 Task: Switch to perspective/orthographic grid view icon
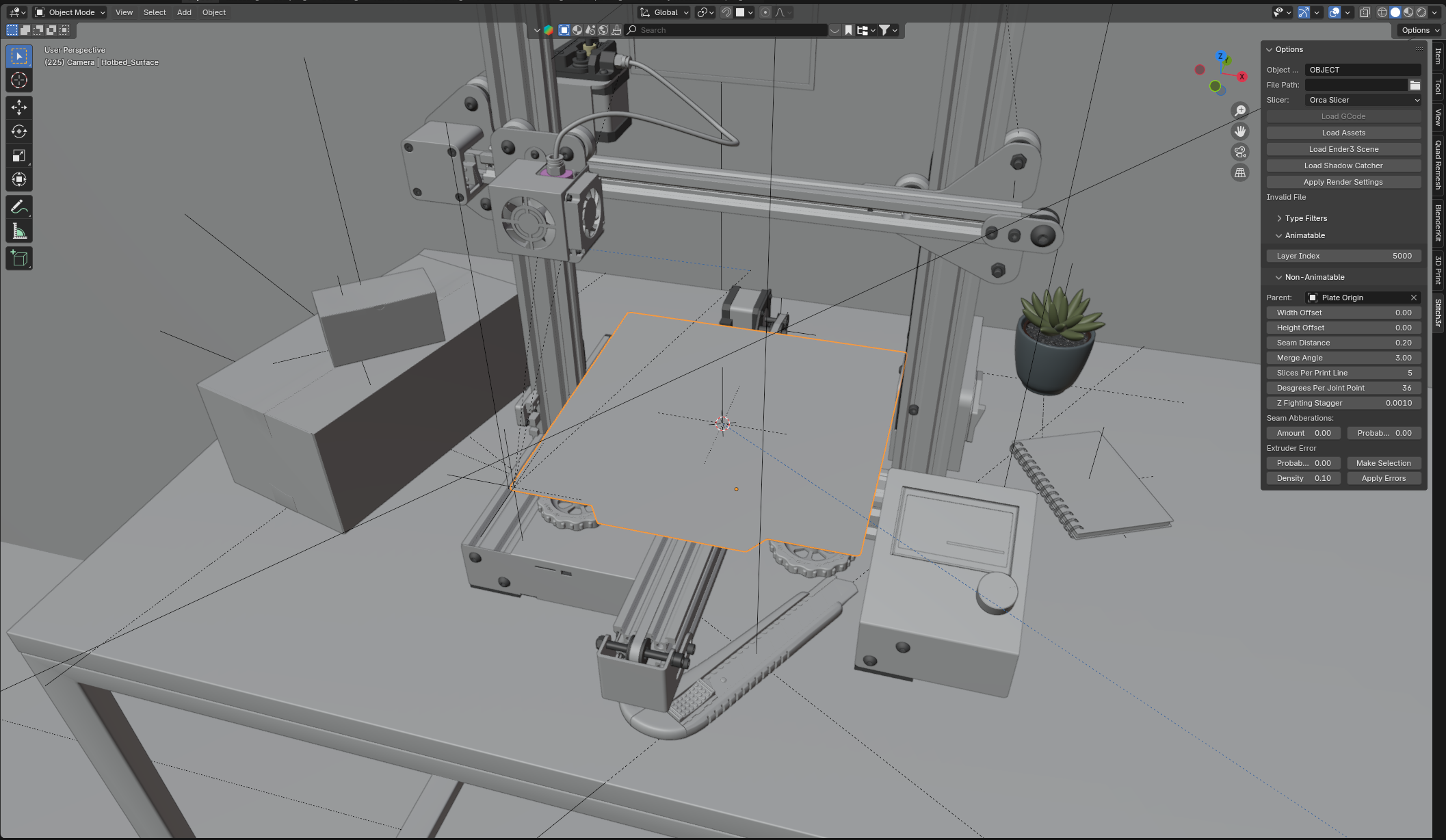click(1240, 173)
